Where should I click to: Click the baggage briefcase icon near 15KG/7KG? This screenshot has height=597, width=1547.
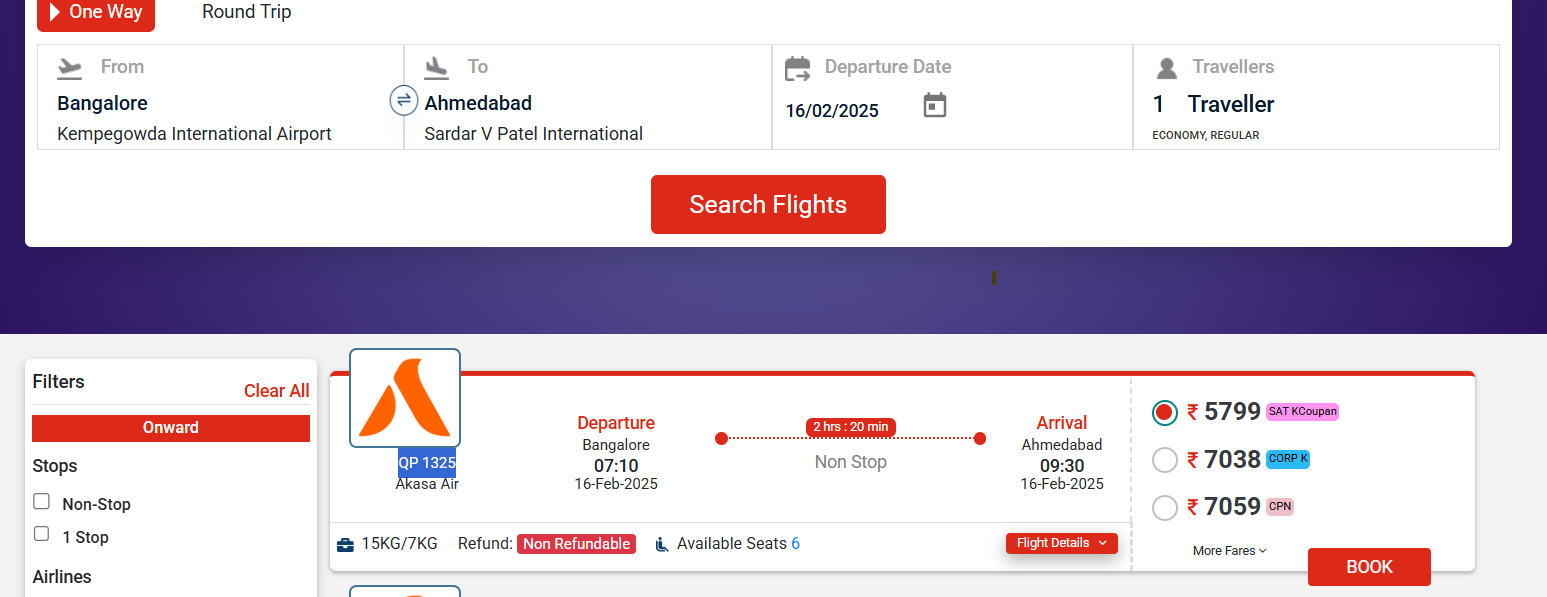345,544
